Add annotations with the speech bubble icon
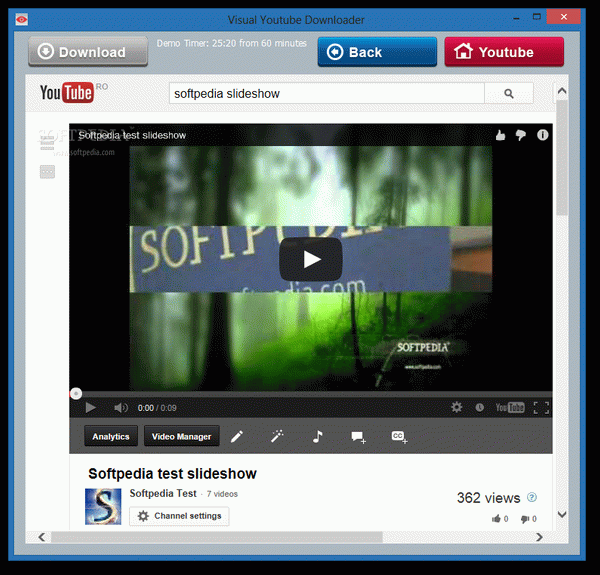Screen dimensions: 600x575 click(x=358, y=437)
